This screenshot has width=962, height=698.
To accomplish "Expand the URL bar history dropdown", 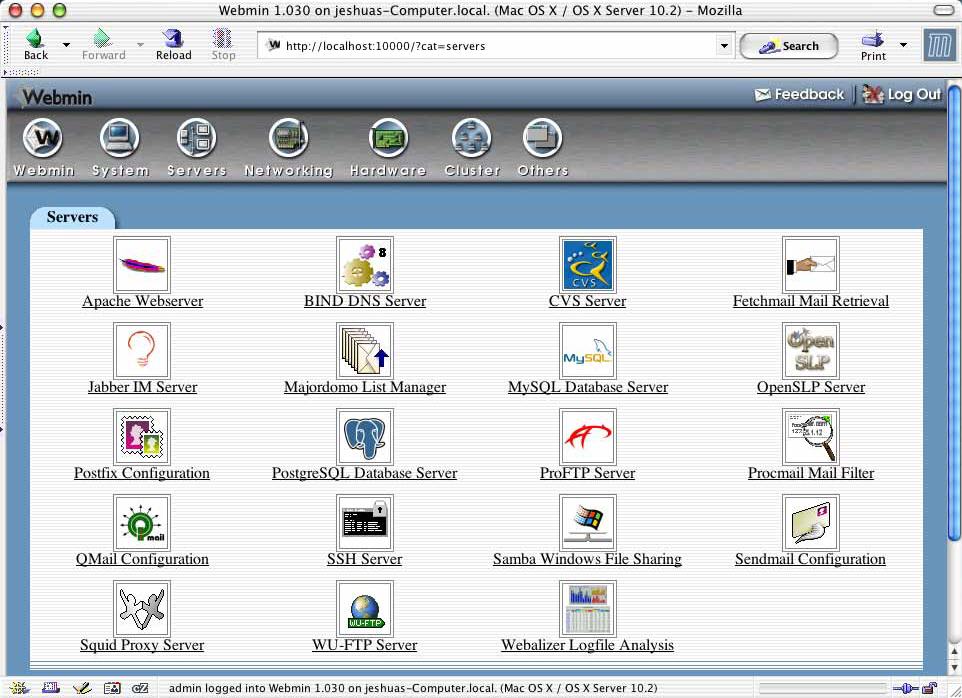I will [x=724, y=46].
